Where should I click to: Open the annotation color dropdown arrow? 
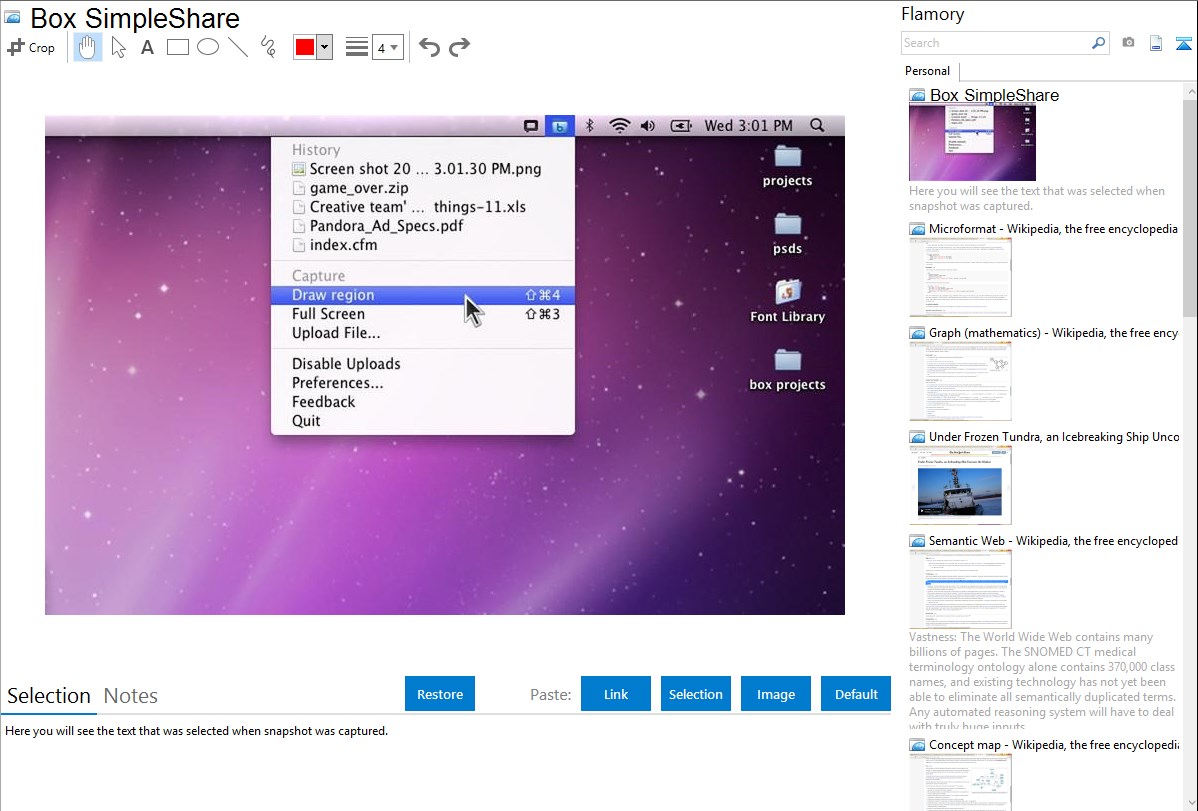(x=325, y=47)
